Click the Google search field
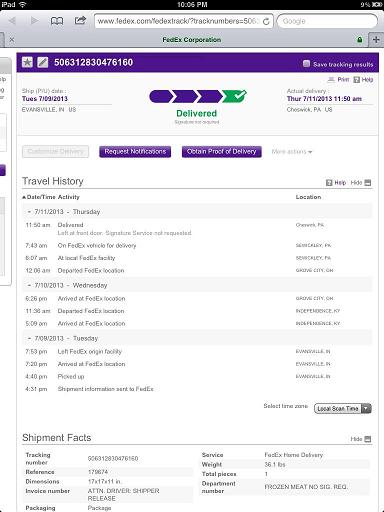Viewport: 384px width, 512px height. tap(327, 21)
